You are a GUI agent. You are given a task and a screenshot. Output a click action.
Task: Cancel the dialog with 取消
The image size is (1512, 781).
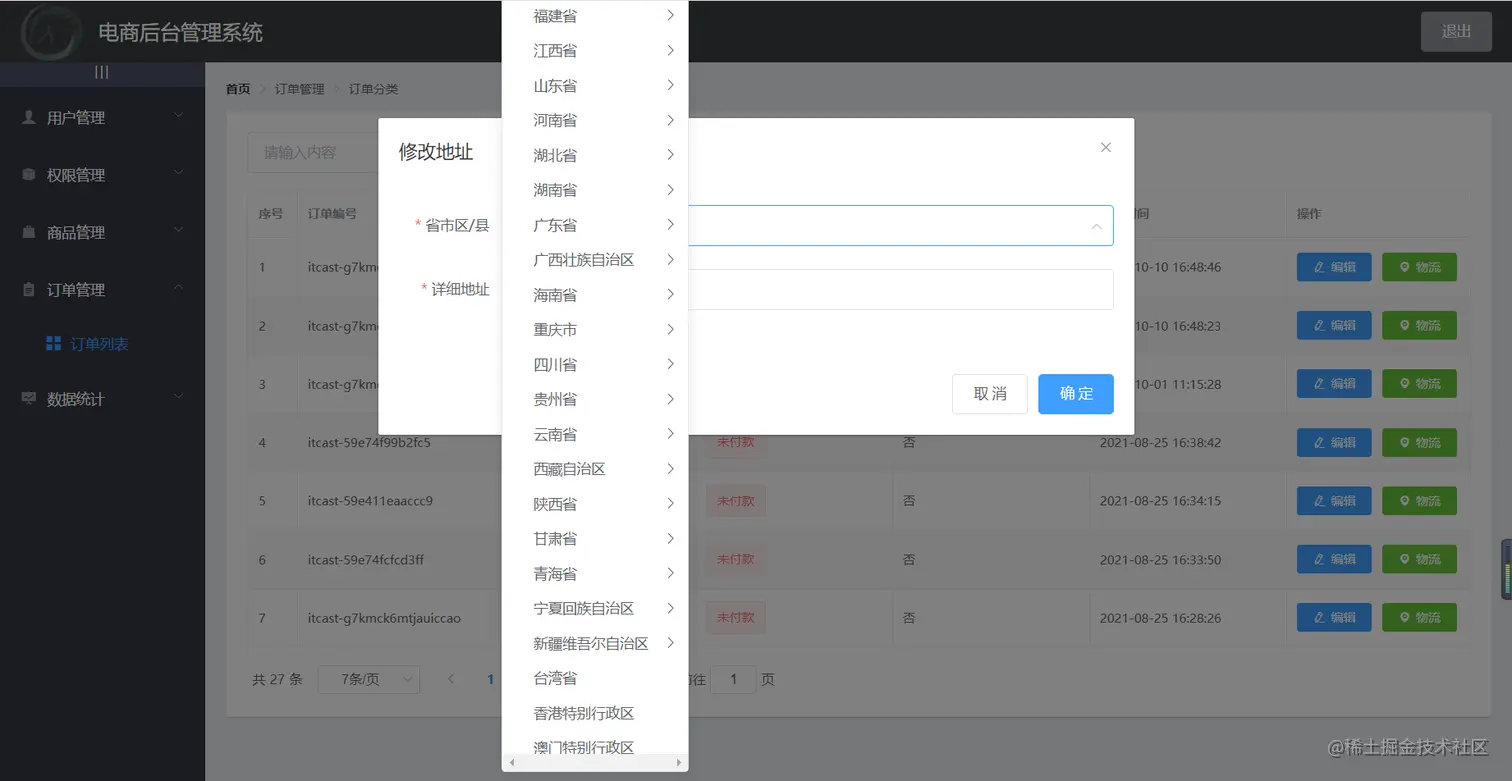pos(990,394)
